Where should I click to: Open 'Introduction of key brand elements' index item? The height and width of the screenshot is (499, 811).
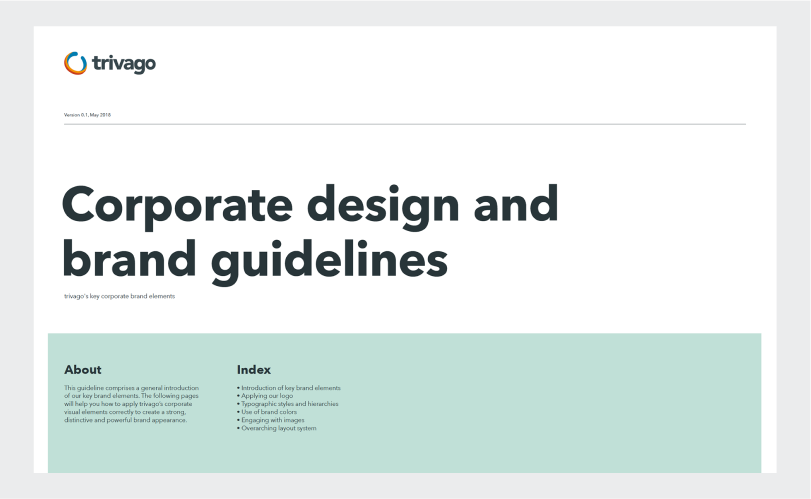[289, 388]
